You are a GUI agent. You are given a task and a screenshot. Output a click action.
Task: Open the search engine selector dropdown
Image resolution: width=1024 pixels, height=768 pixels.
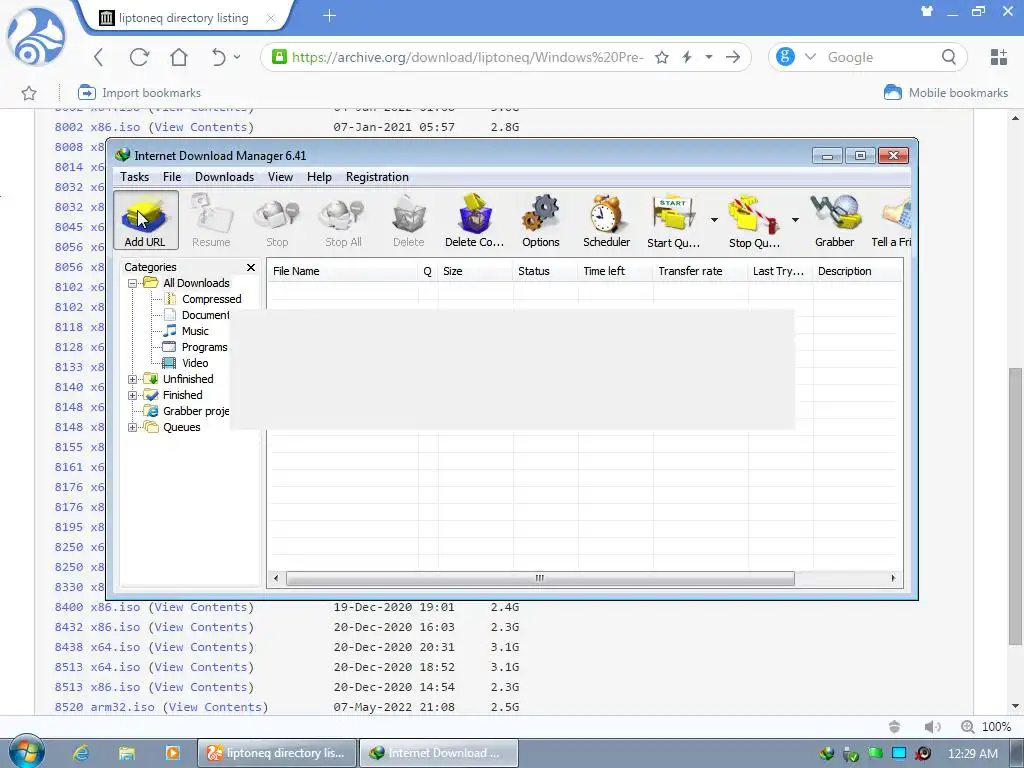point(810,57)
